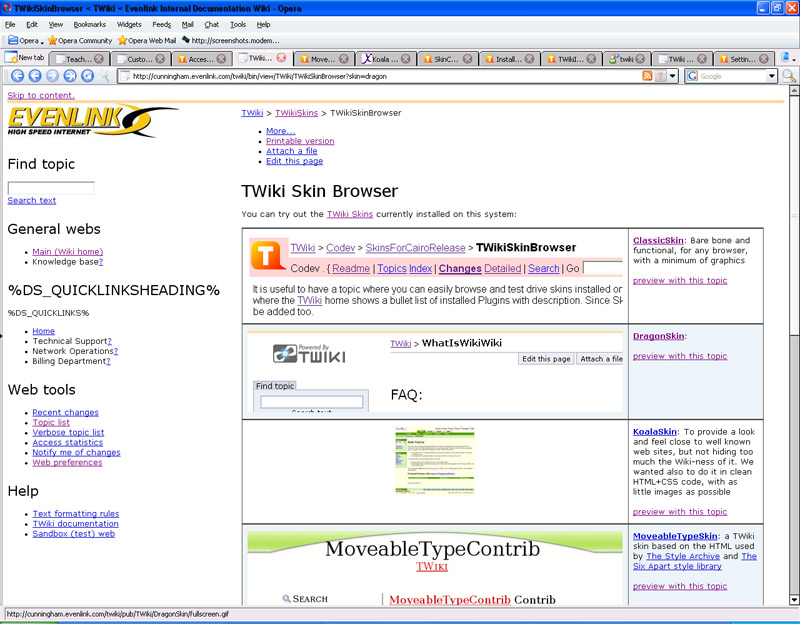Click the security question-mark icon
This screenshot has height=624, width=800.
[661, 76]
